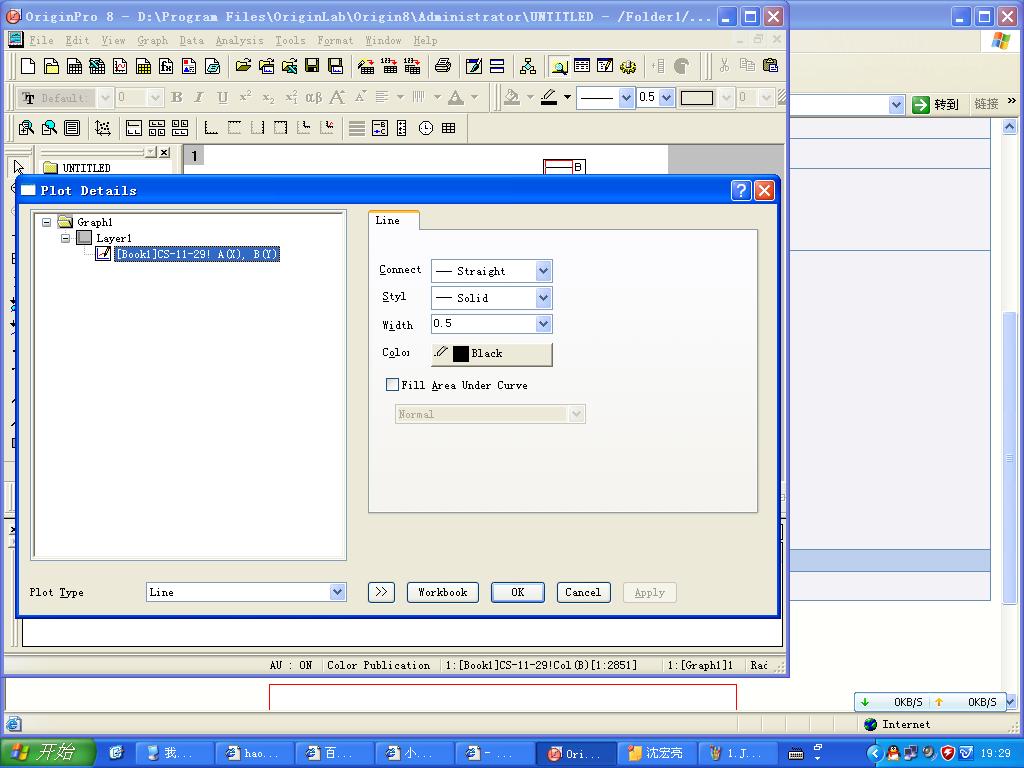The width and height of the screenshot is (1024, 768).
Task: Open the Black line color picker
Action: (492, 353)
